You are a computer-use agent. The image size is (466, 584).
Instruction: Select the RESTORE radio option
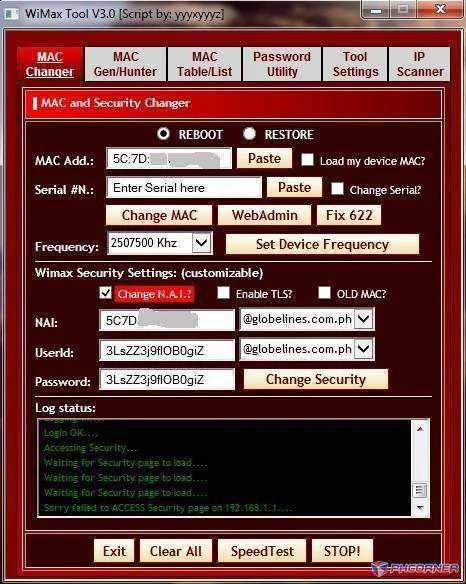tap(249, 133)
